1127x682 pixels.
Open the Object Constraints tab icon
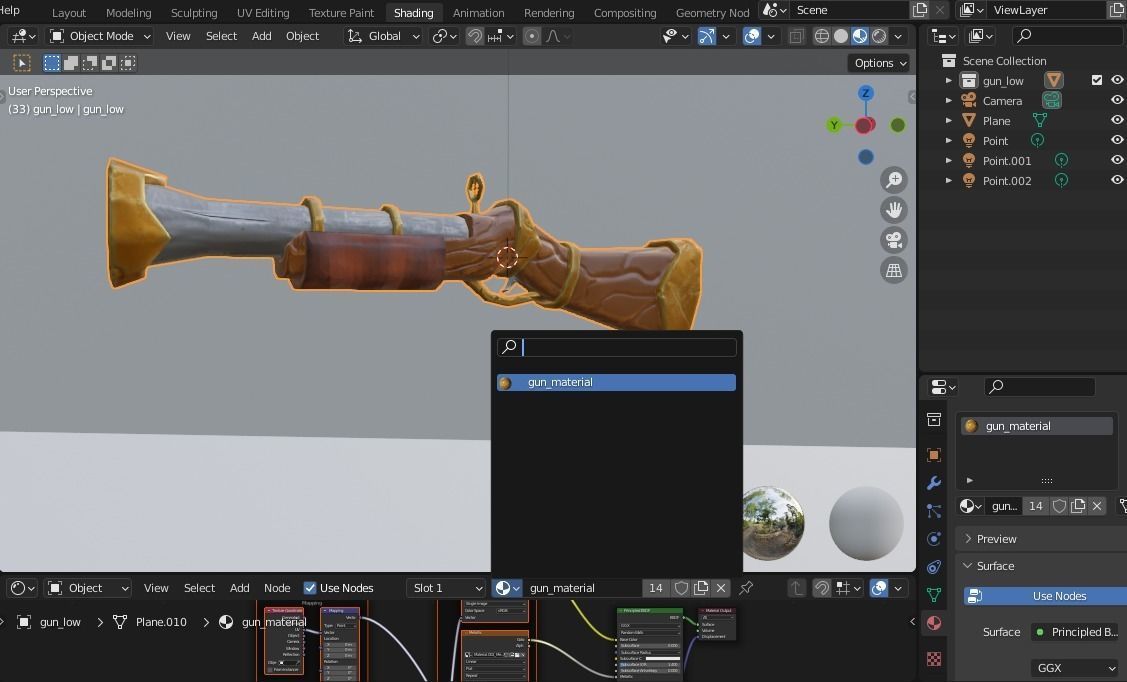point(934,567)
